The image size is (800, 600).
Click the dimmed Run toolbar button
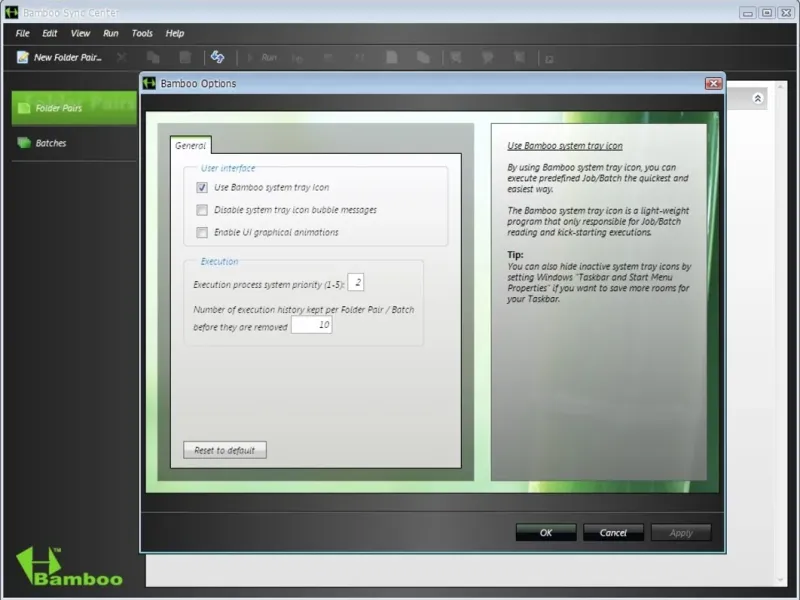(263, 58)
